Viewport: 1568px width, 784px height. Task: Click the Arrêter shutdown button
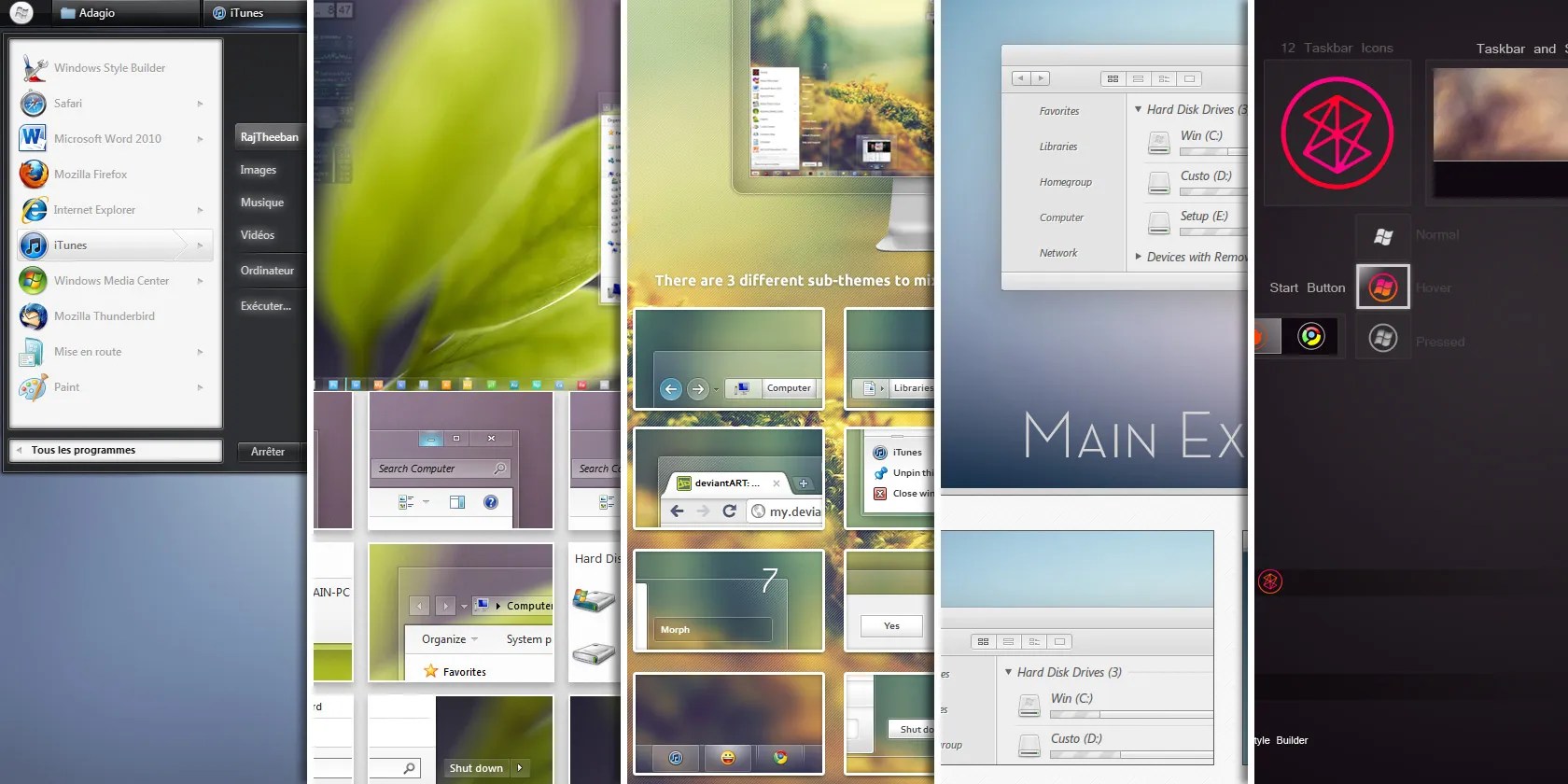point(268,452)
